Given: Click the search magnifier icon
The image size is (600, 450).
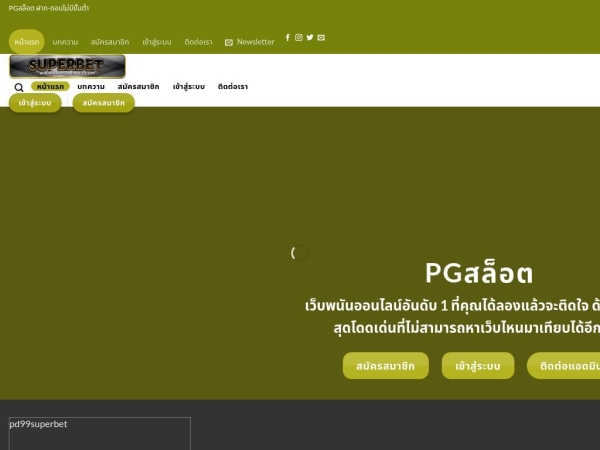Looking at the screenshot, I should pyautogui.click(x=19, y=88).
